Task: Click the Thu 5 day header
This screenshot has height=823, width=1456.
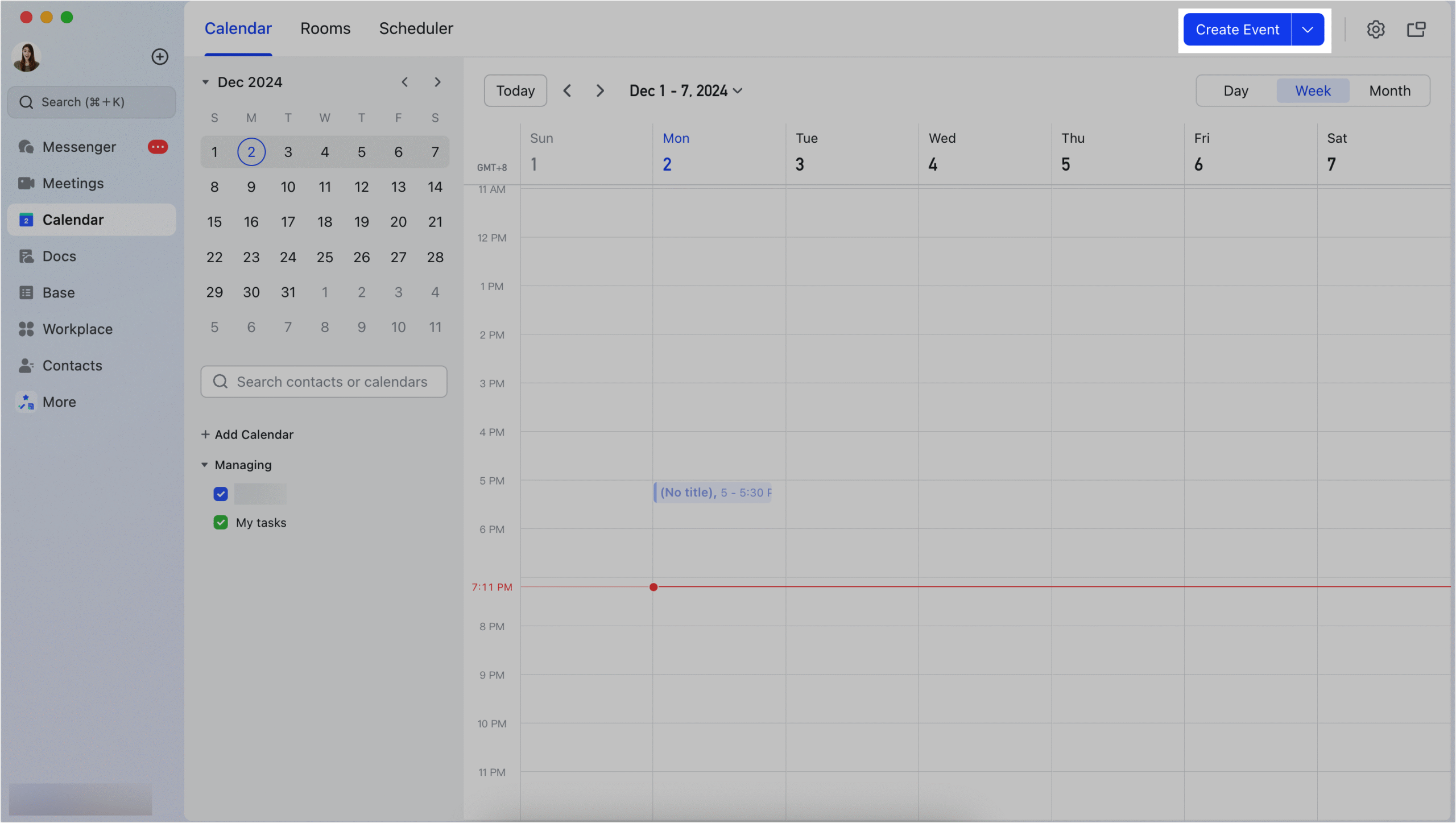Action: tap(1118, 152)
